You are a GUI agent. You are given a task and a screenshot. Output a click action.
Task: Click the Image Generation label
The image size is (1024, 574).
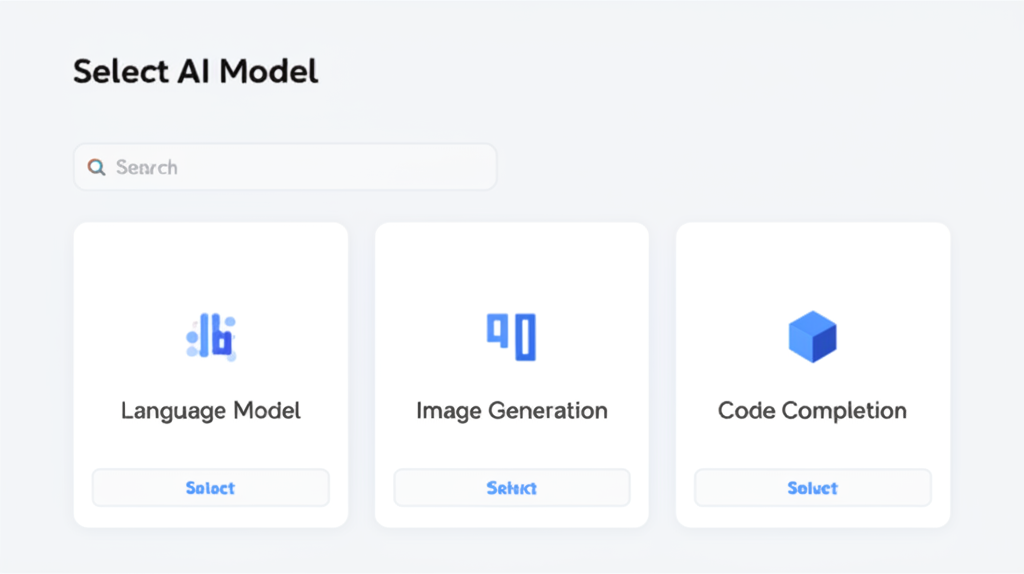(x=512, y=411)
